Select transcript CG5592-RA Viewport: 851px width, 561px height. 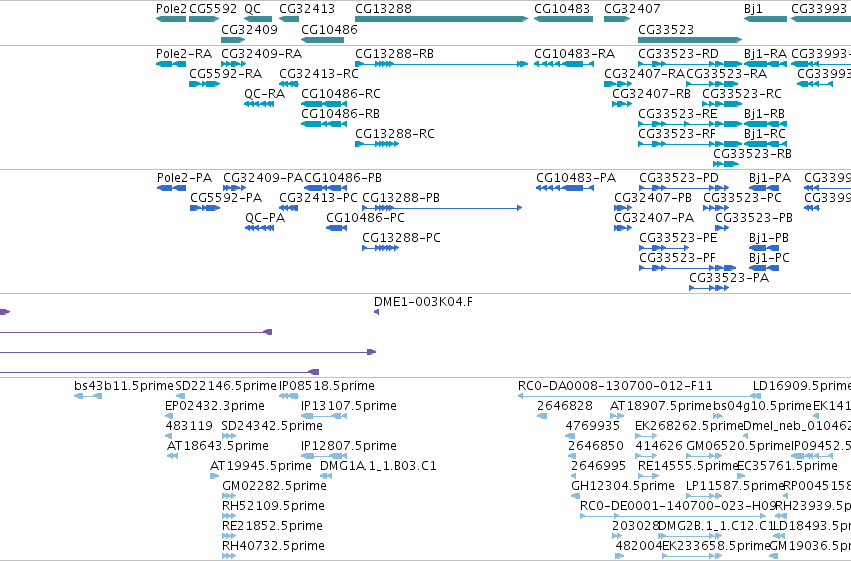(x=205, y=85)
